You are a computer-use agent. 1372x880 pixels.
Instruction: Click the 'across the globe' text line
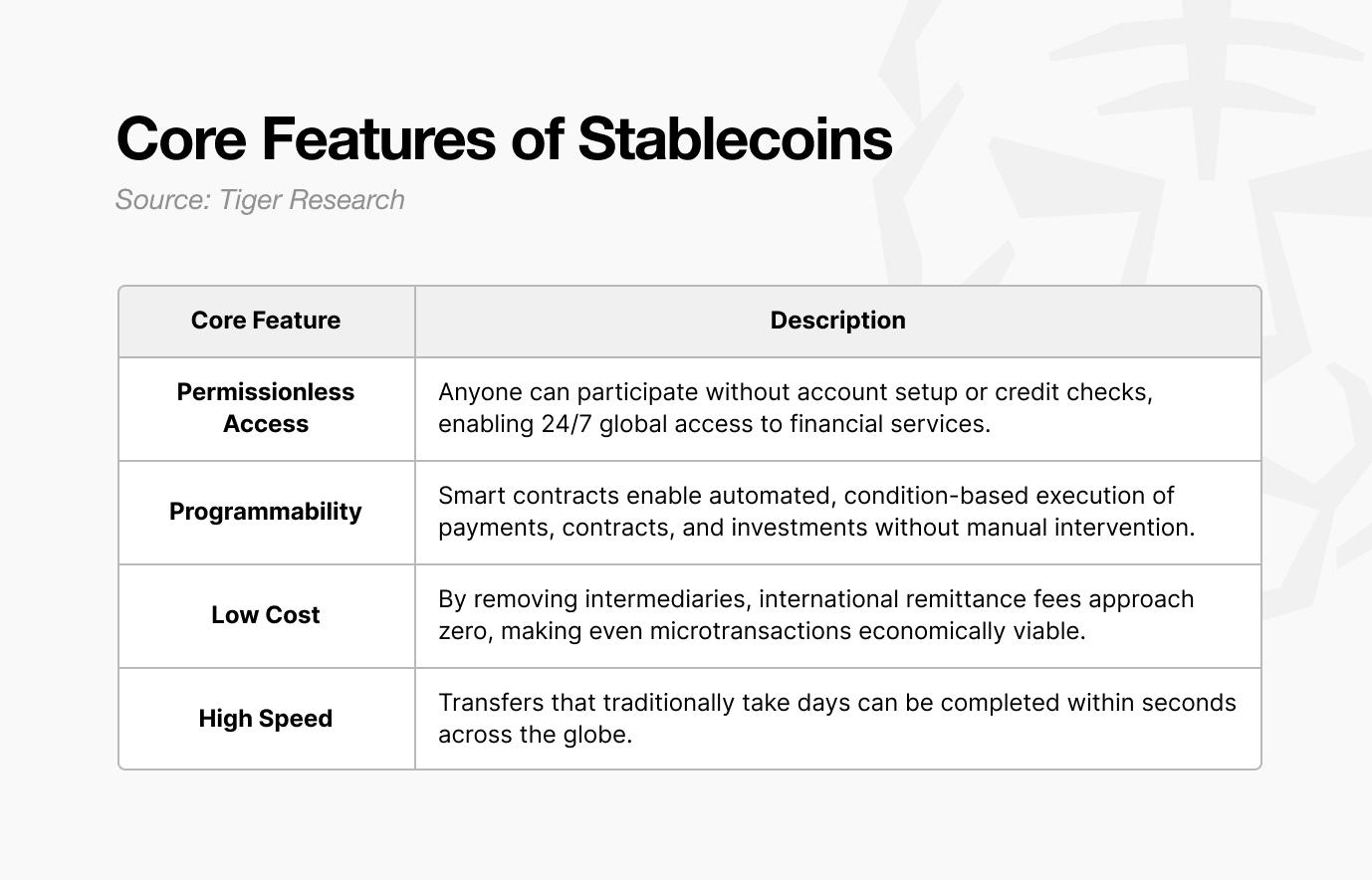pos(536,735)
